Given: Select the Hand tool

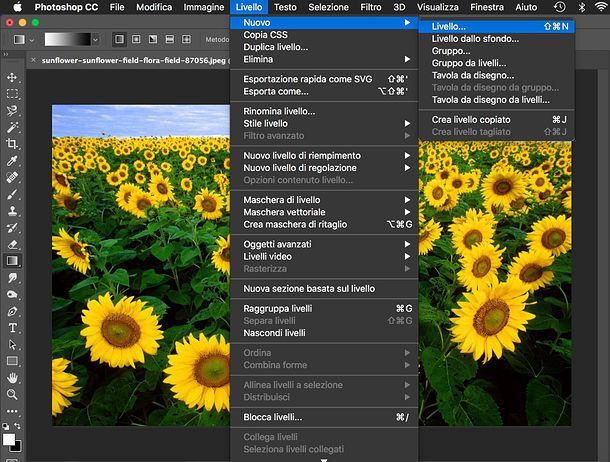Looking at the screenshot, I should click(x=12, y=378).
